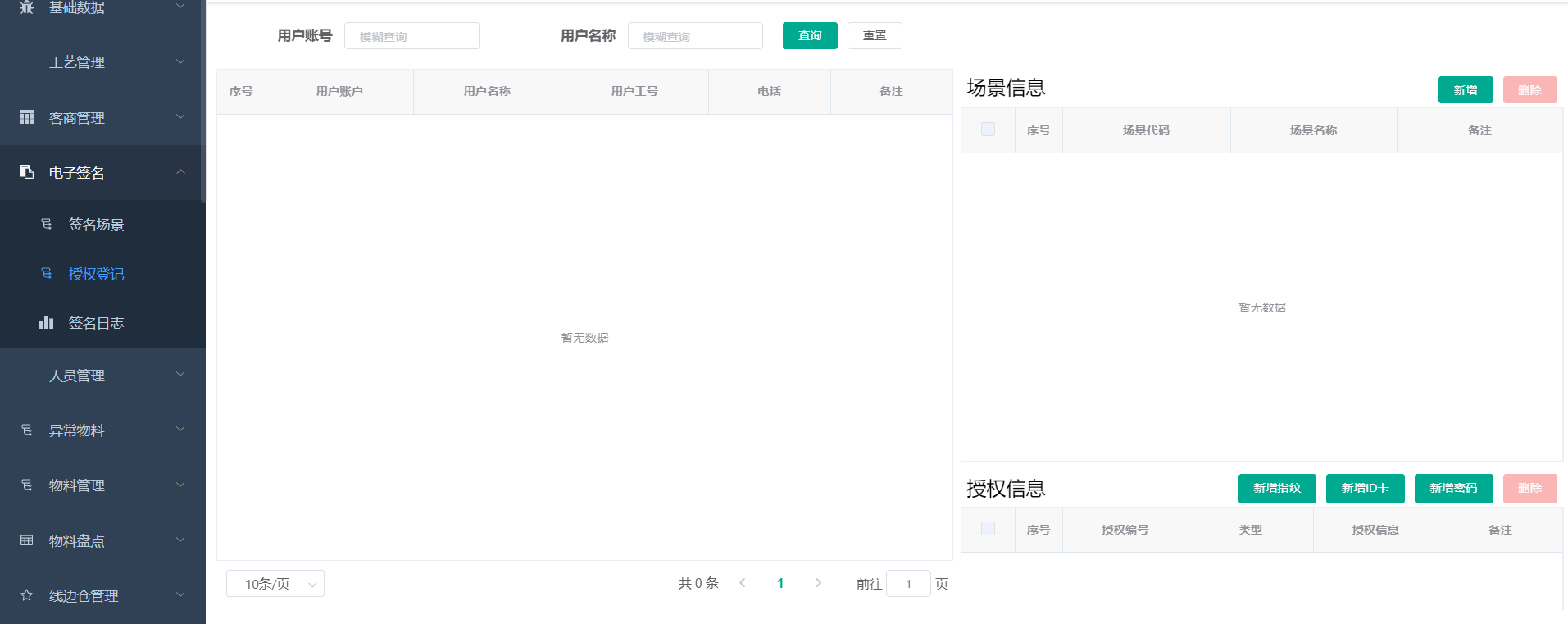1568x624 pixels.
Task: Click the 用户工号 column header
Action: (x=634, y=91)
